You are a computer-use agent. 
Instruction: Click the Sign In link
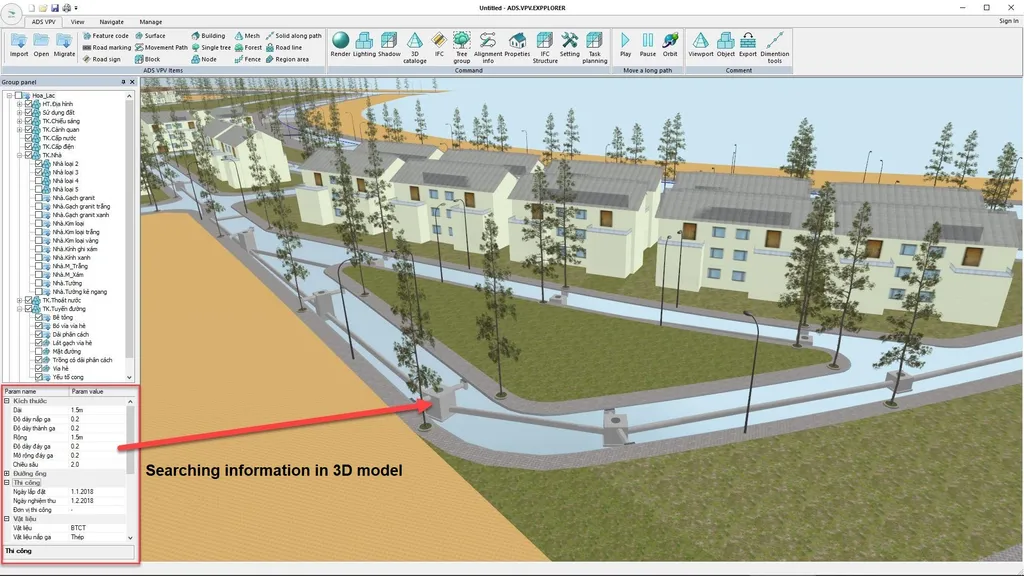[x=1008, y=21]
